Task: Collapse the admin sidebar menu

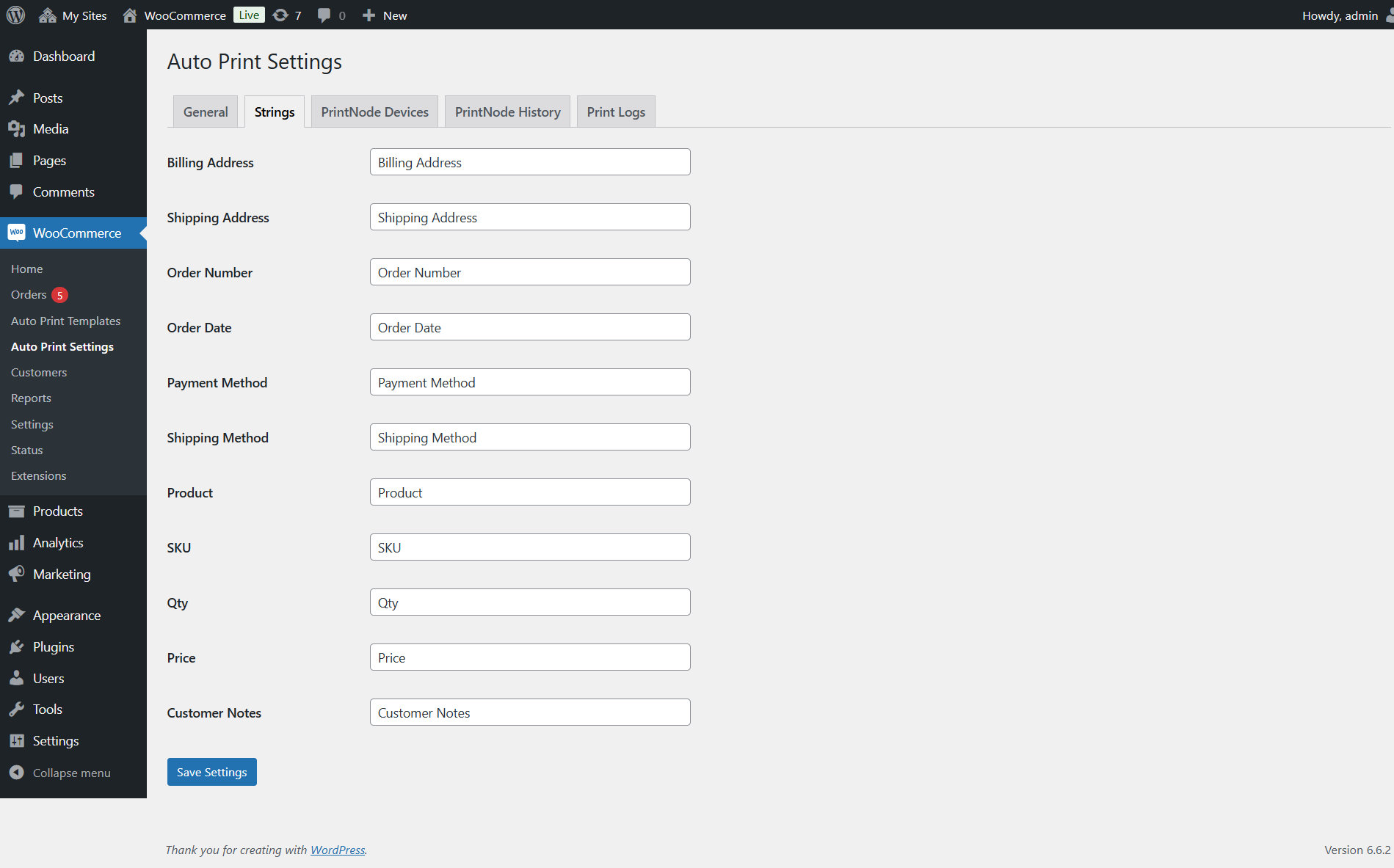Action: (x=59, y=773)
